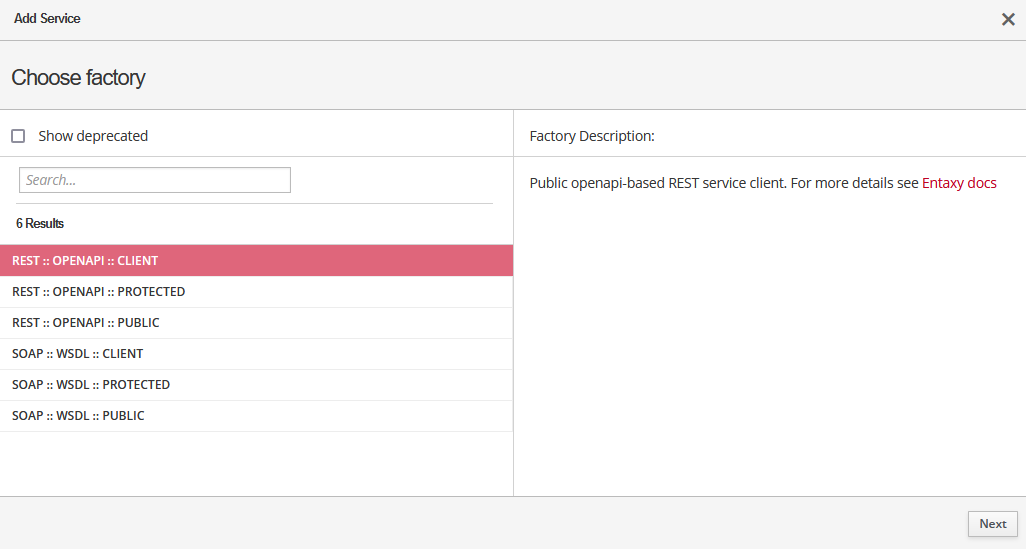The height and width of the screenshot is (549, 1026).
Task: Choose REST :: OPENAPI :: PROTECTED factory
Action: click(x=98, y=292)
